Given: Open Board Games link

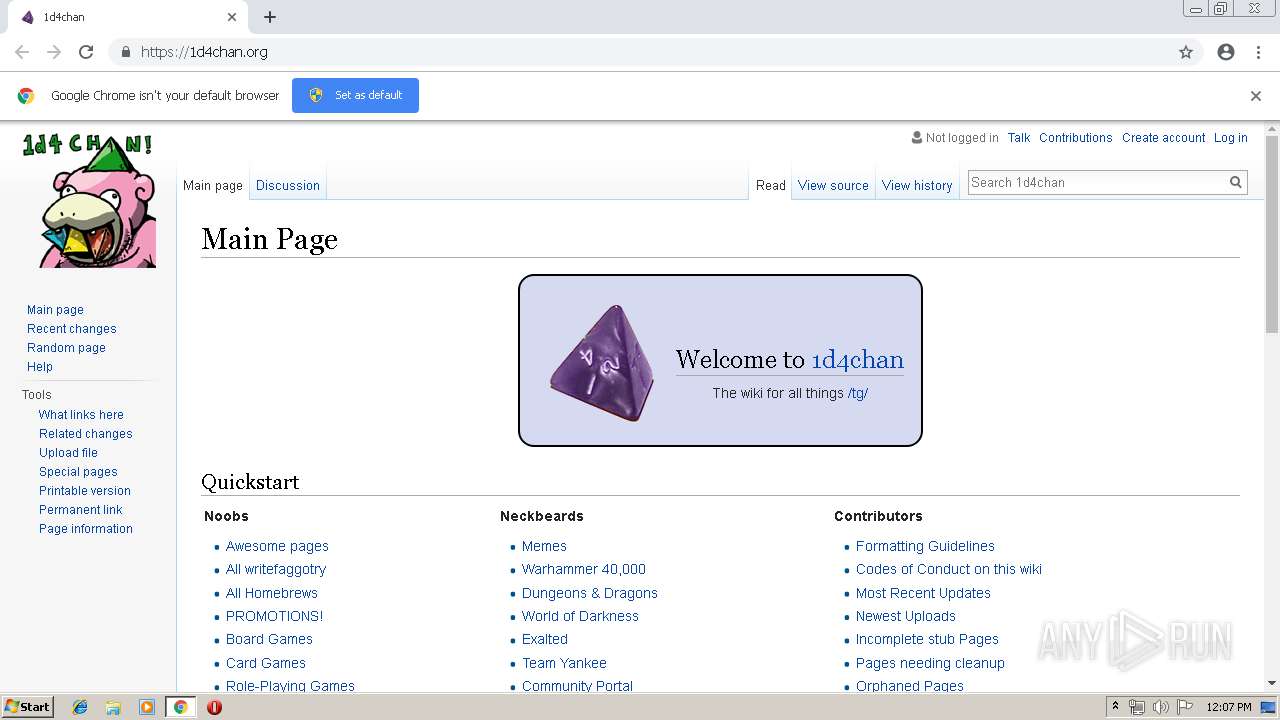Looking at the screenshot, I should (x=269, y=639).
